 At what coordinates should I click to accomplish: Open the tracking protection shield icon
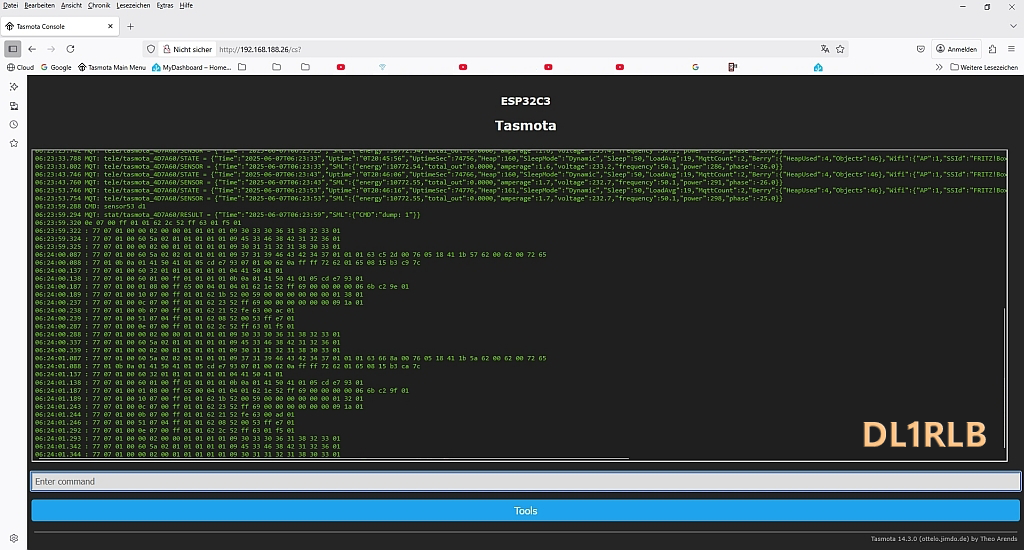pos(151,49)
